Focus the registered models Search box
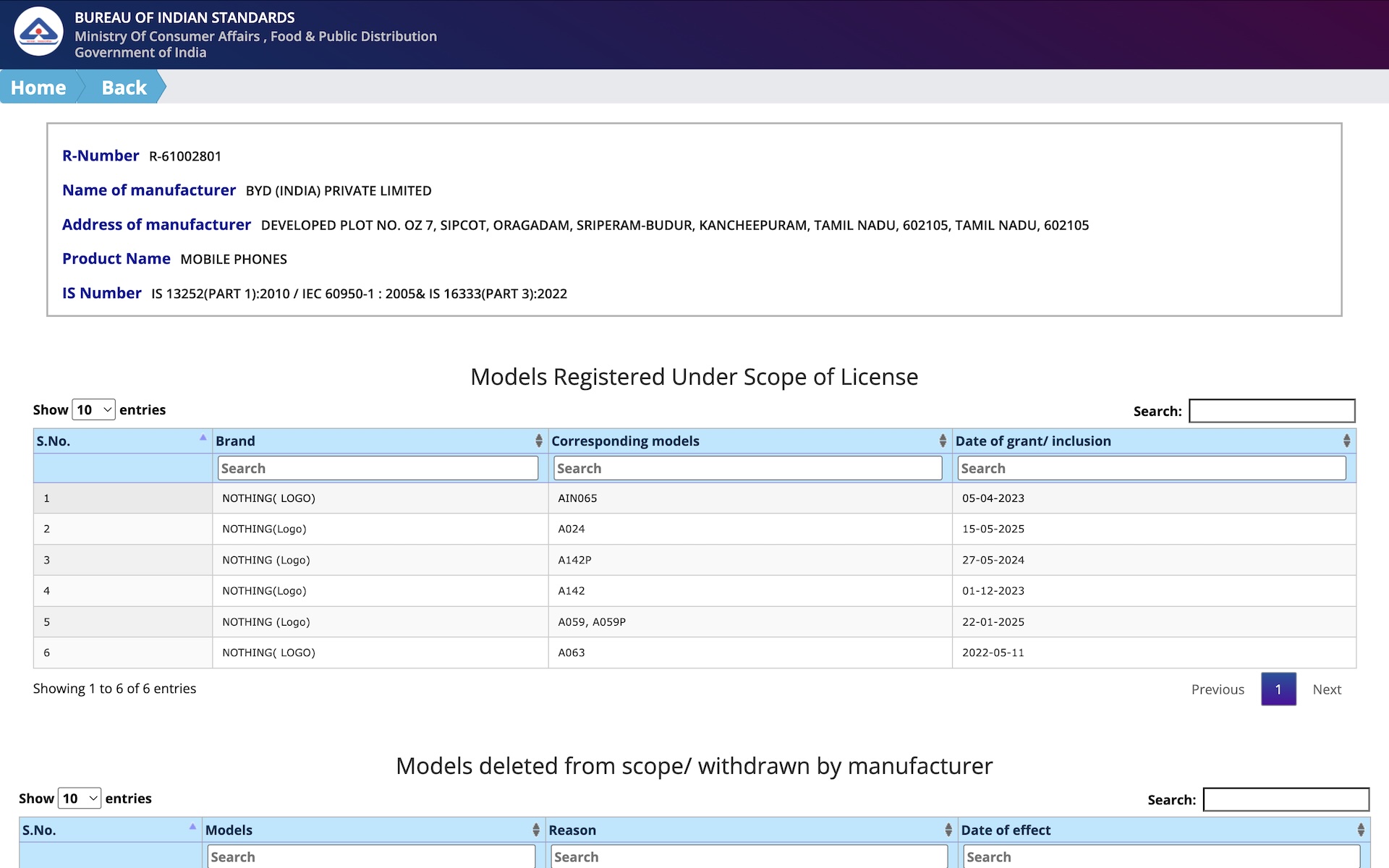 click(x=1272, y=411)
